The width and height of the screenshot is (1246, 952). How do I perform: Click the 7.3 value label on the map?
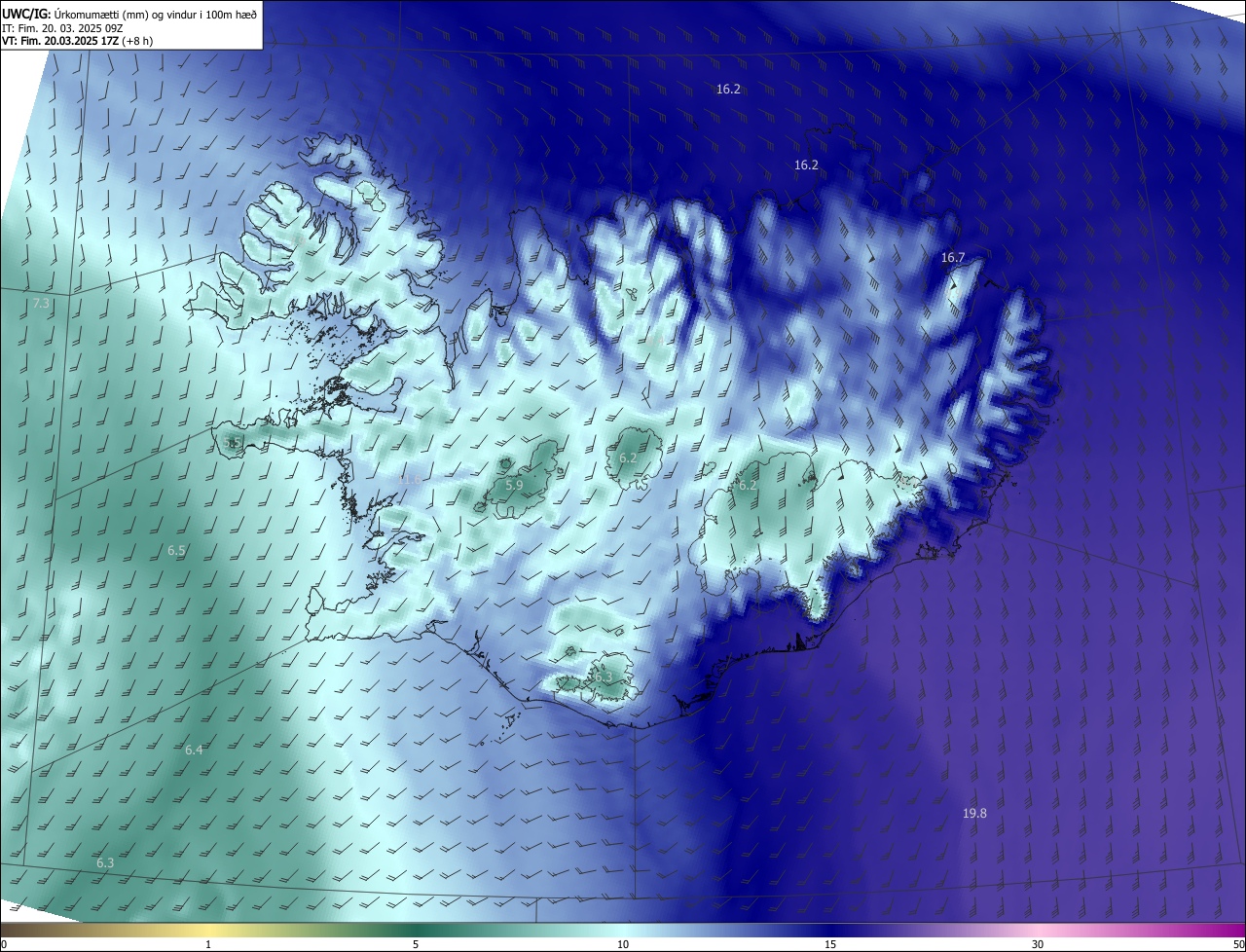click(41, 305)
